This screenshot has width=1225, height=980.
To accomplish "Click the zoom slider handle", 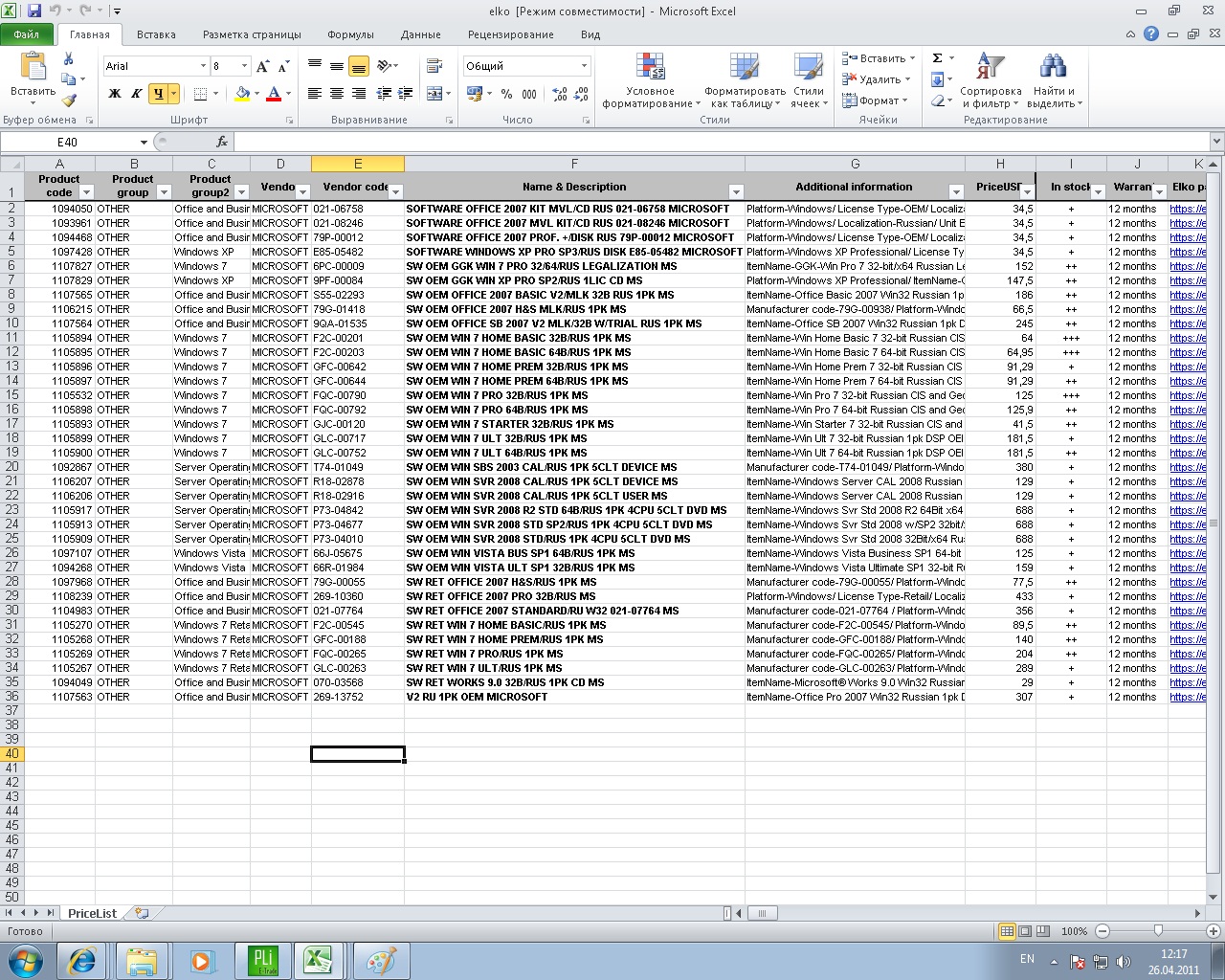I will (1158, 931).
